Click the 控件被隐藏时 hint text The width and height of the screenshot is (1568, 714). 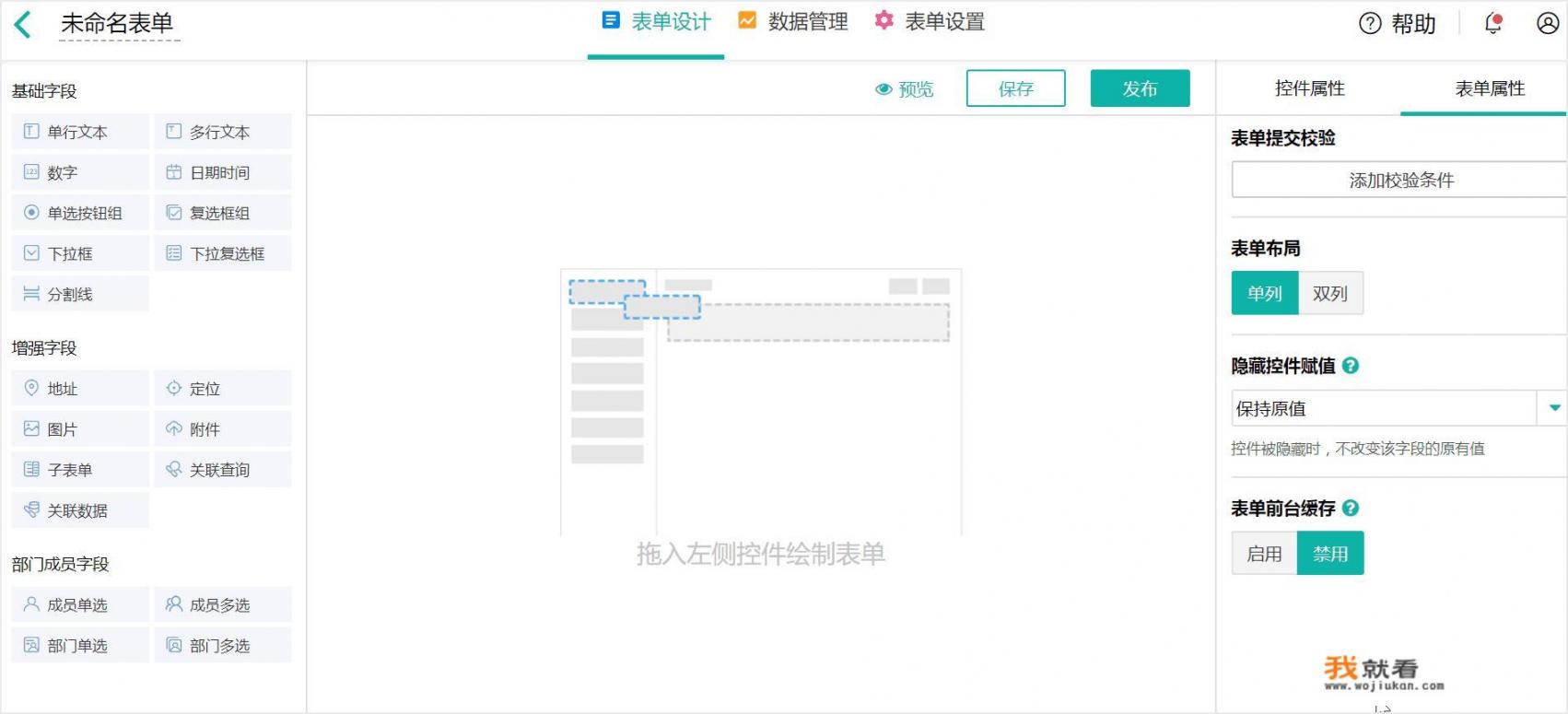point(1358,449)
